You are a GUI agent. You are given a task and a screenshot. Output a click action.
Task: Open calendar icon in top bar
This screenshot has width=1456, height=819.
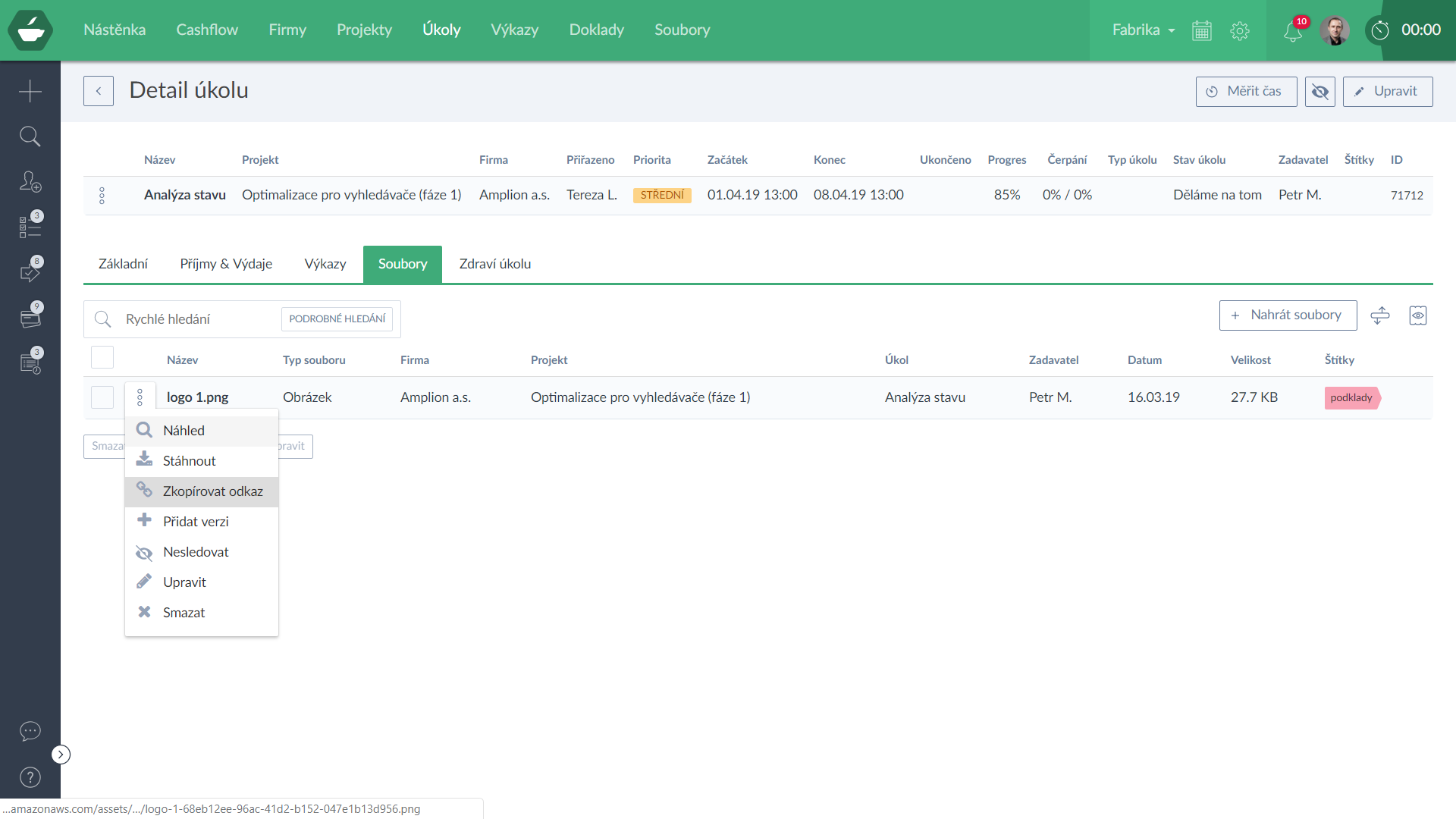click(x=1202, y=31)
